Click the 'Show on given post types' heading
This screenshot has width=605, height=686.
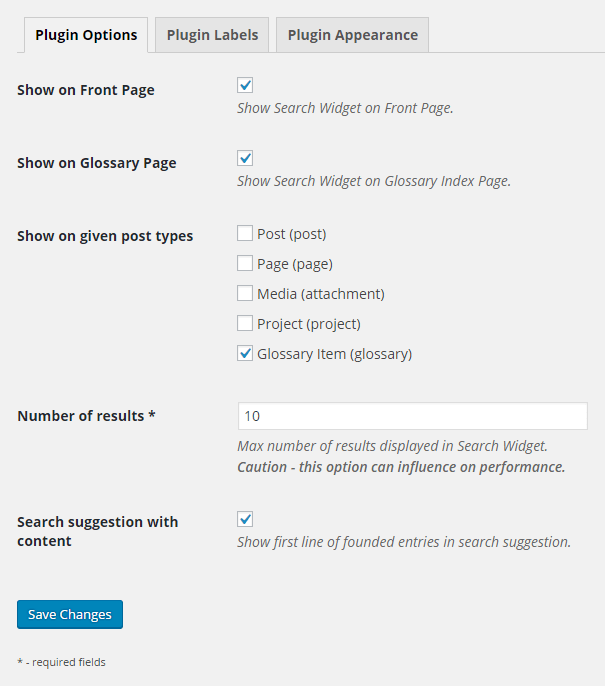coord(105,237)
